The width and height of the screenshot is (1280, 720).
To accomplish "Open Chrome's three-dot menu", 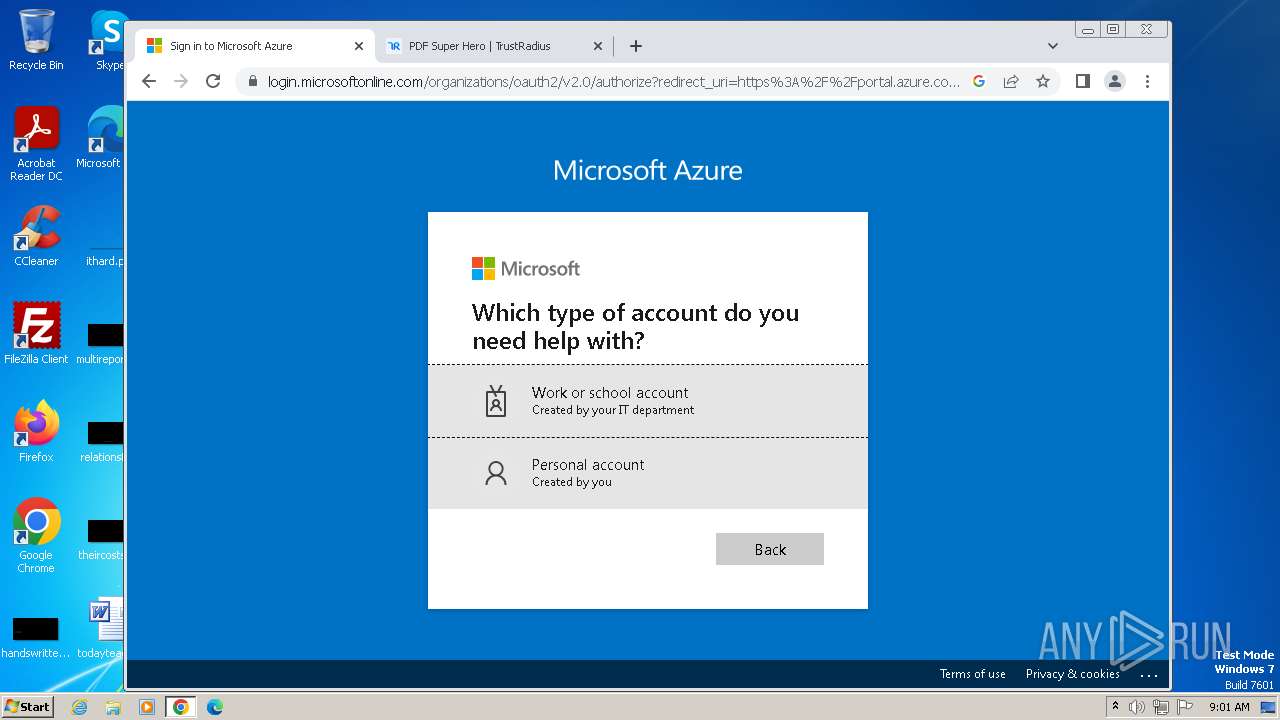I will click(x=1147, y=81).
